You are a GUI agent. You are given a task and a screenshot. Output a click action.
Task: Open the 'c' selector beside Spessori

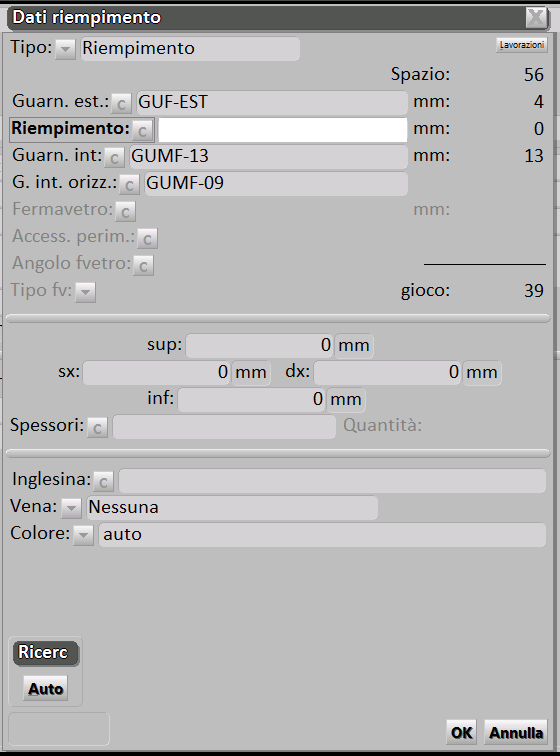pos(97,428)
